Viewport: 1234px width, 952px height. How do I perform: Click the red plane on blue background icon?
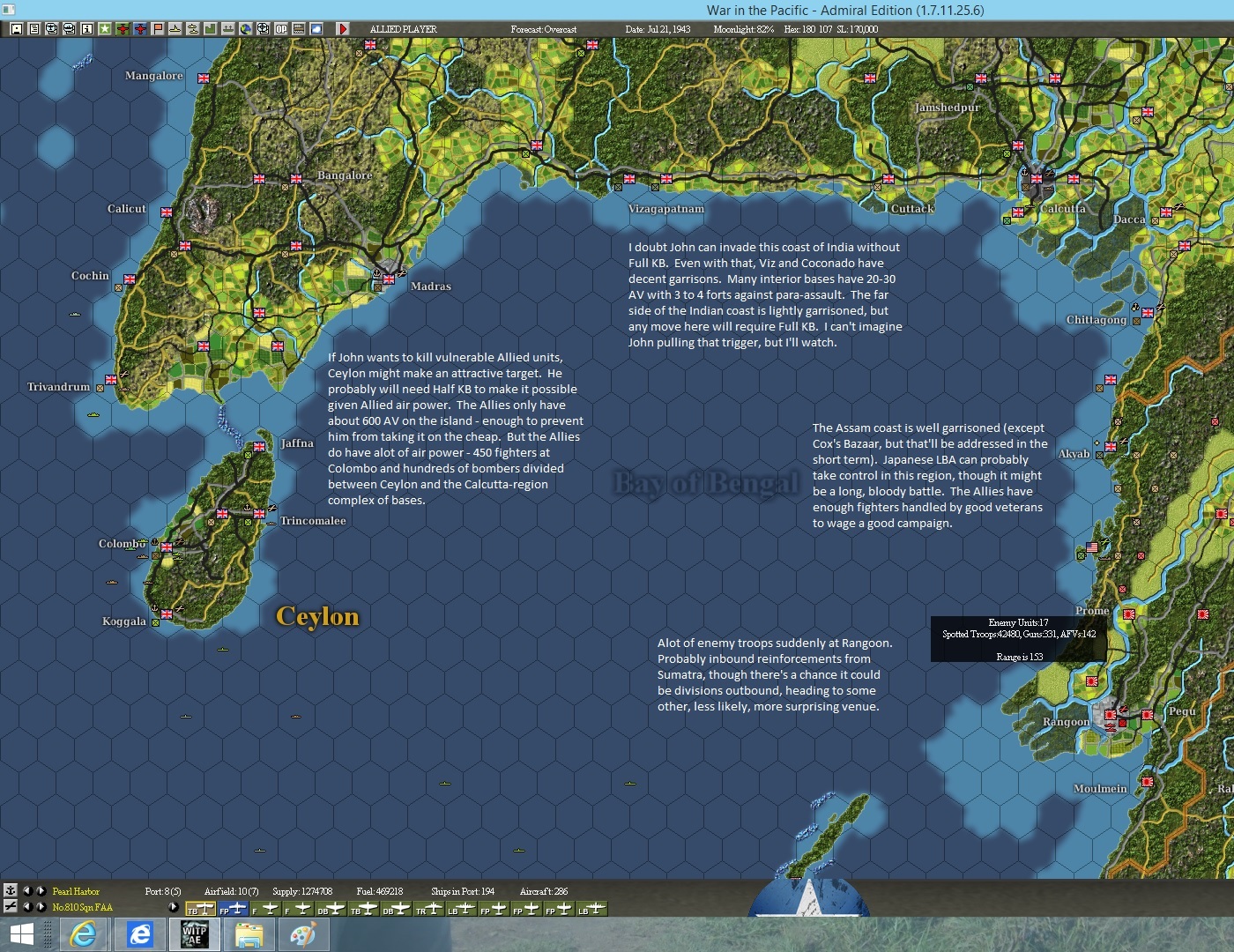(139, 29)
